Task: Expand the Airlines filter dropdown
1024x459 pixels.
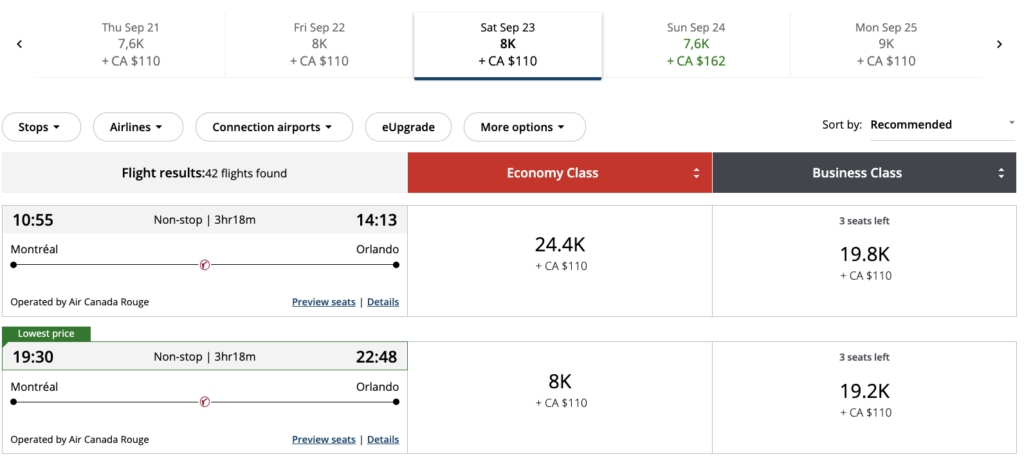Action: 138,127
